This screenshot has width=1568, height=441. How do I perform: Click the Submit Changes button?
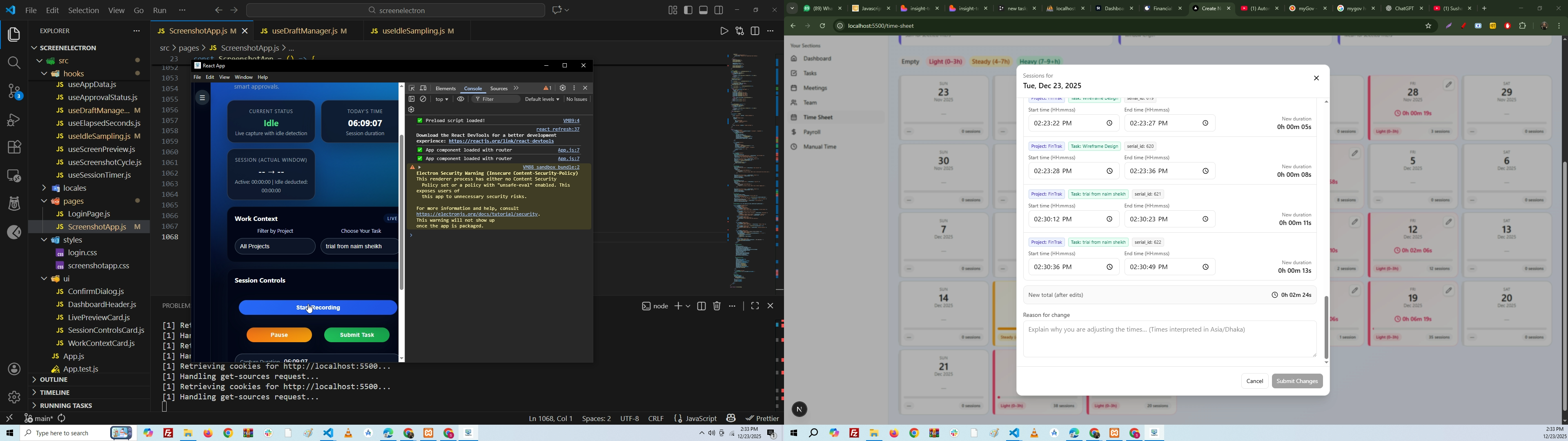[x=1296, y=381]
